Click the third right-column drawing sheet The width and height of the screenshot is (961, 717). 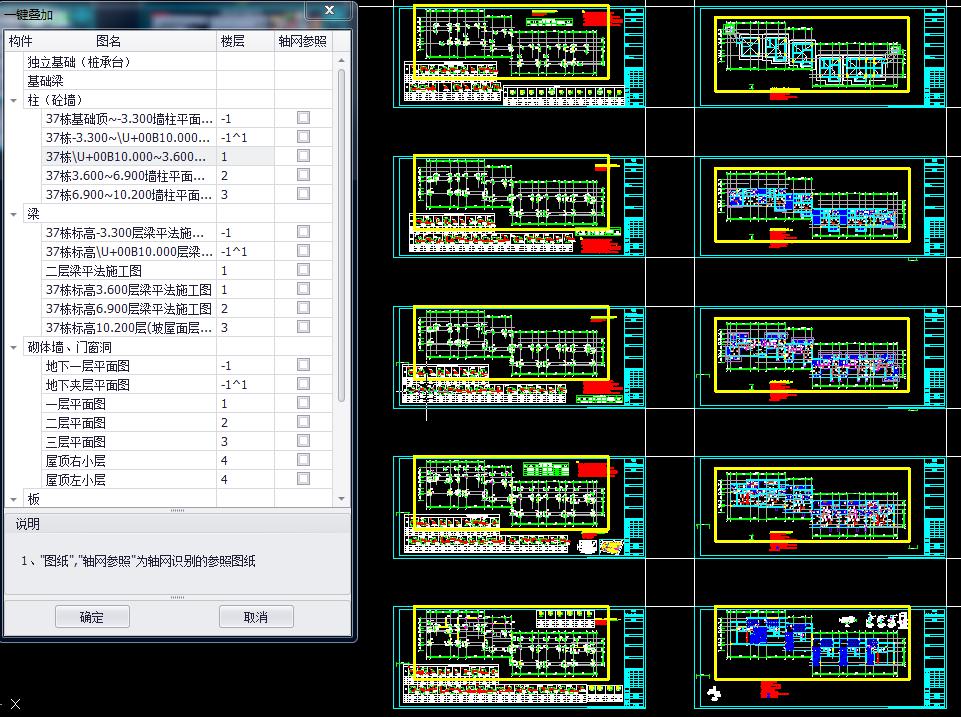[x=823, y=357]
